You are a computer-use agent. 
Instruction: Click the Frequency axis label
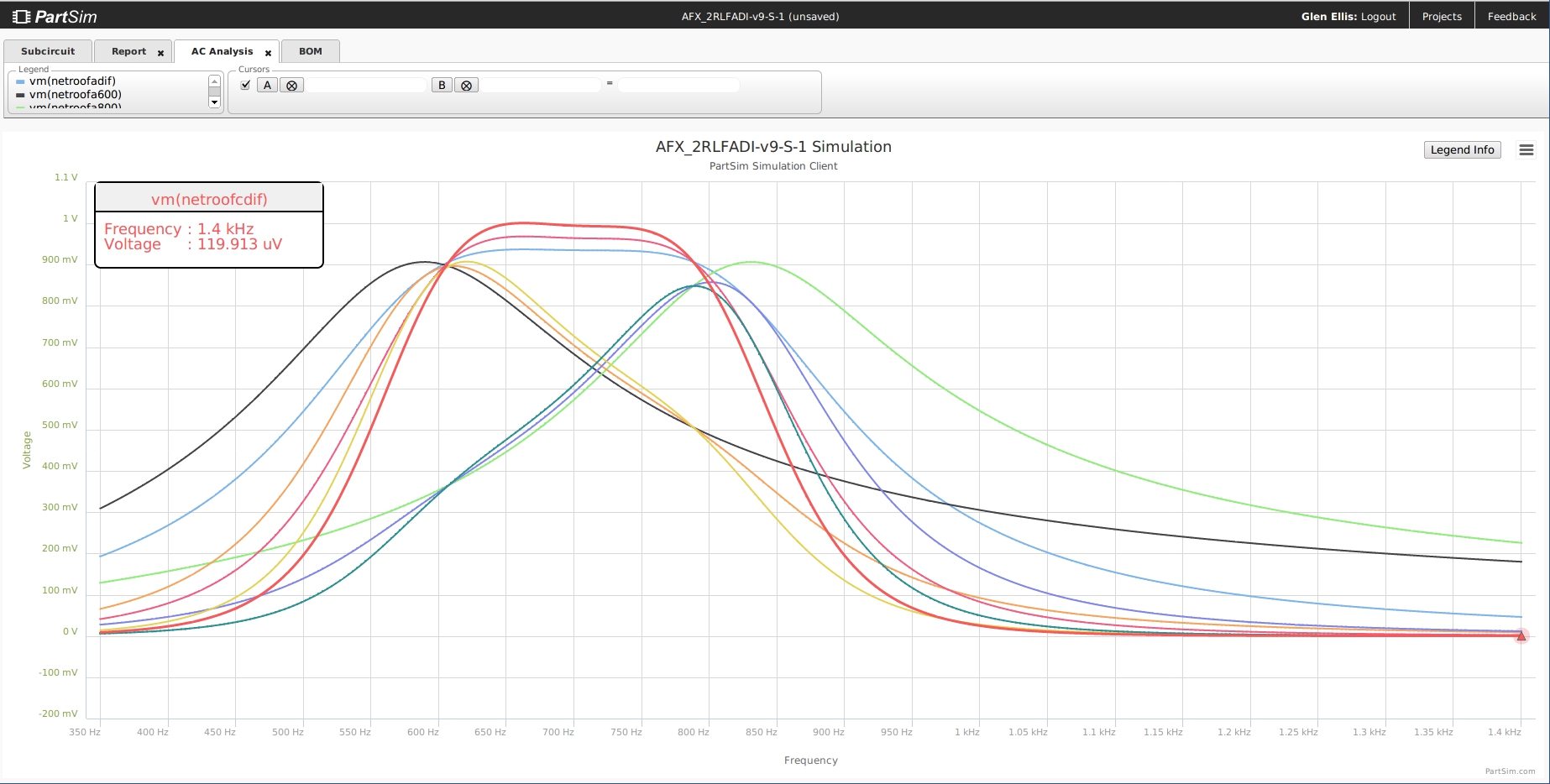[x=810, y=760]
